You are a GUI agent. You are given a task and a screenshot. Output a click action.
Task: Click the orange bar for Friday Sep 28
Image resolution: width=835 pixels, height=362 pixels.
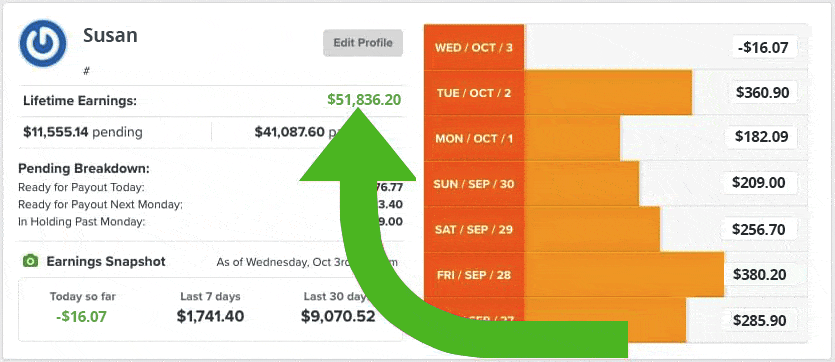coord(624,275)
